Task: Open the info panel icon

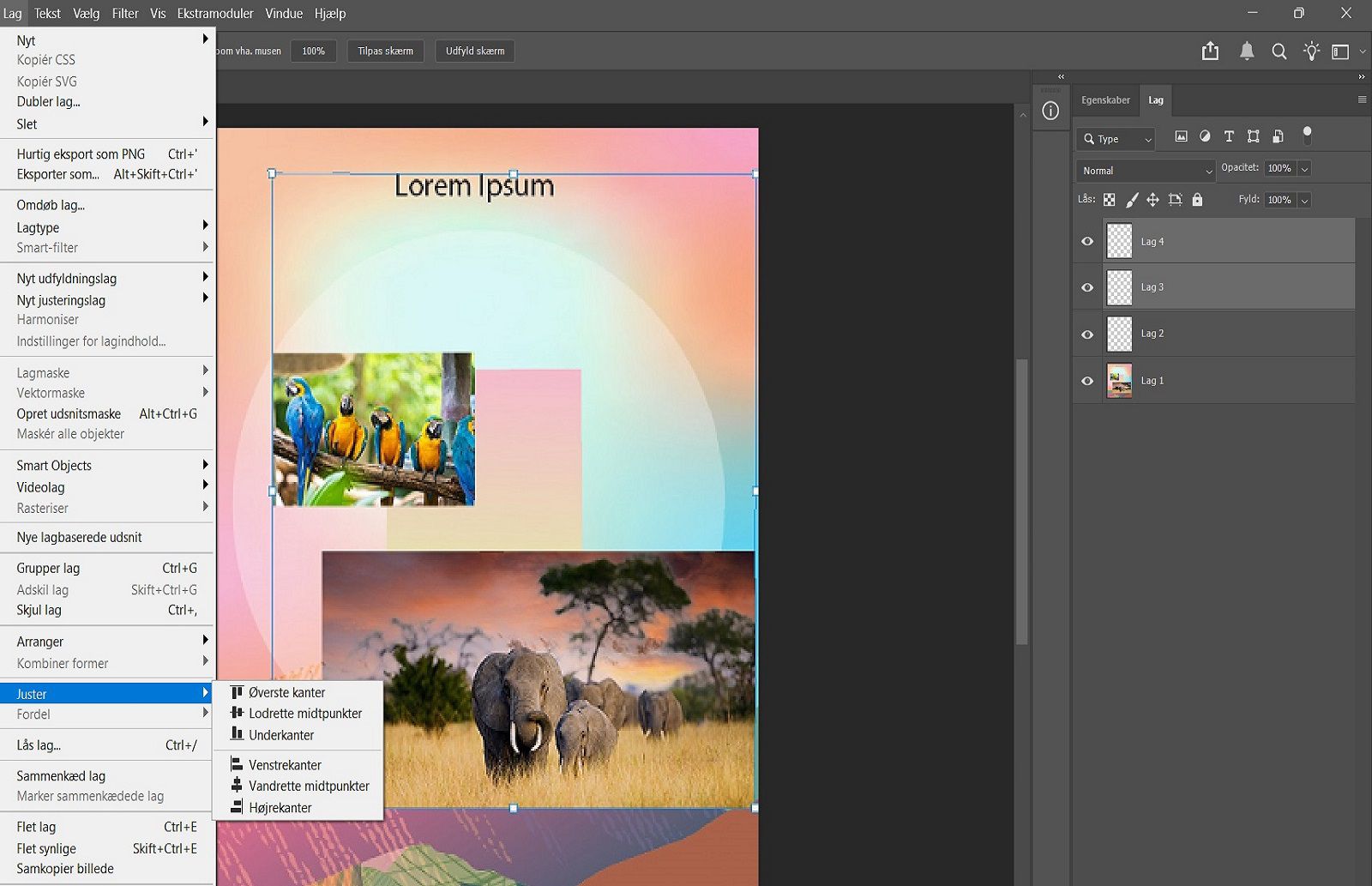Action: [x=1050, y=111]
